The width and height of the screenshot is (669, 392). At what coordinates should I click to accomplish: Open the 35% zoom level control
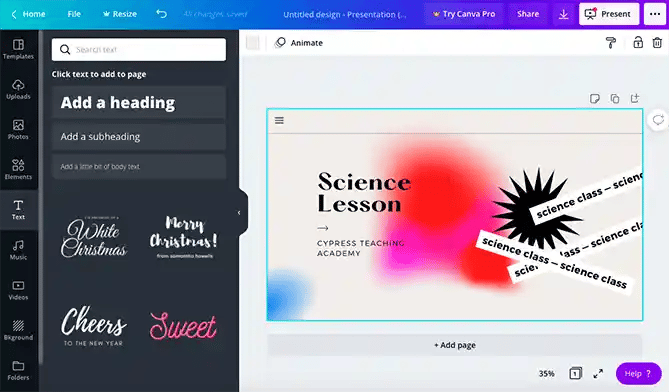coord(547,374)
